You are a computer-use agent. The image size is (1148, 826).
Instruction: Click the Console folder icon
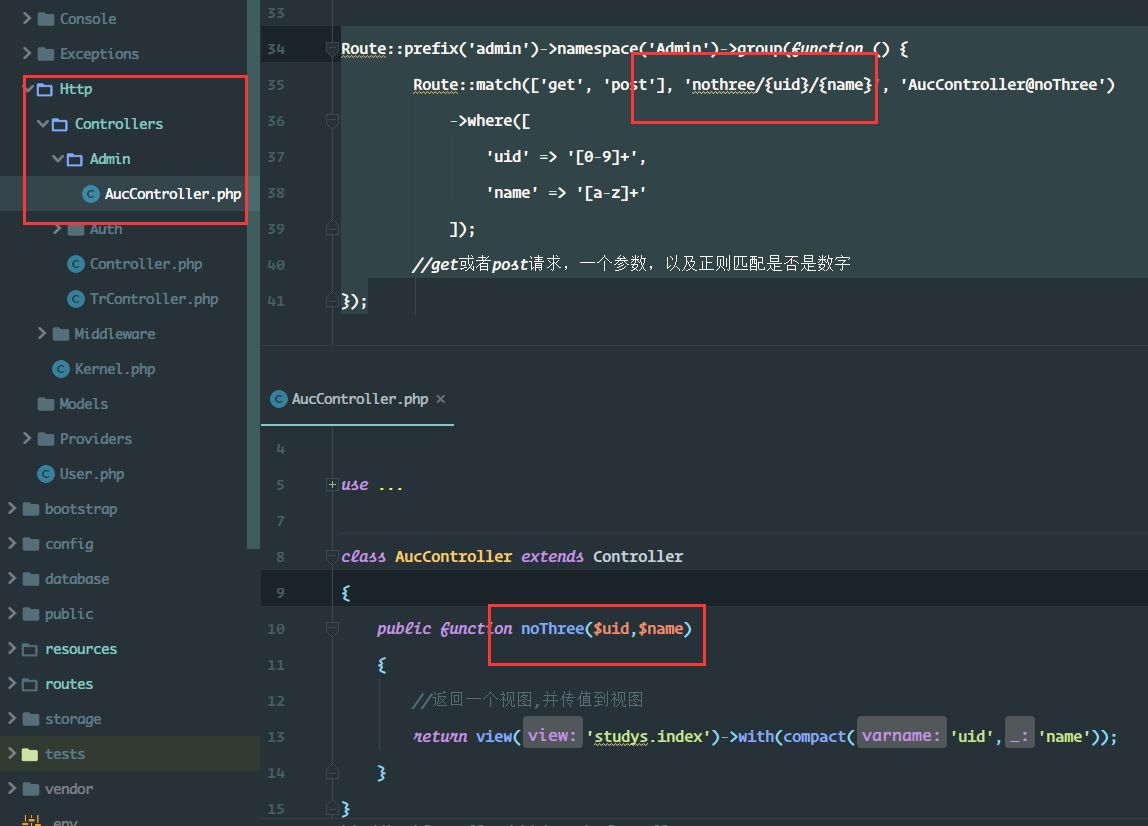click(x=46, y=19)
